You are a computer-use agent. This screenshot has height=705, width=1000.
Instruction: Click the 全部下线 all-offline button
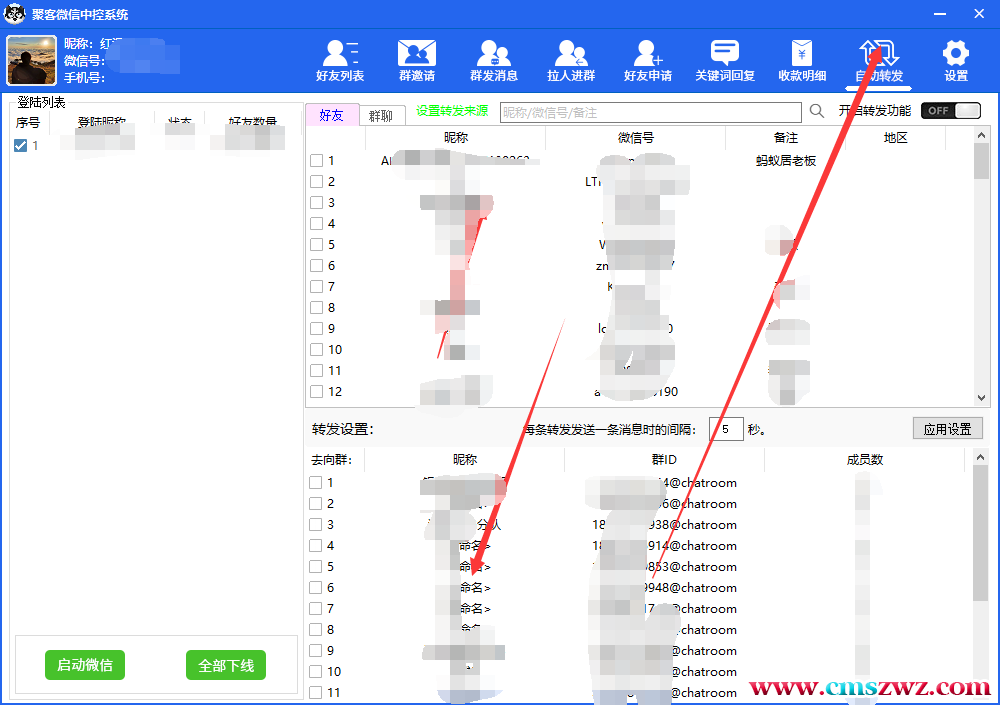point(226,665)
